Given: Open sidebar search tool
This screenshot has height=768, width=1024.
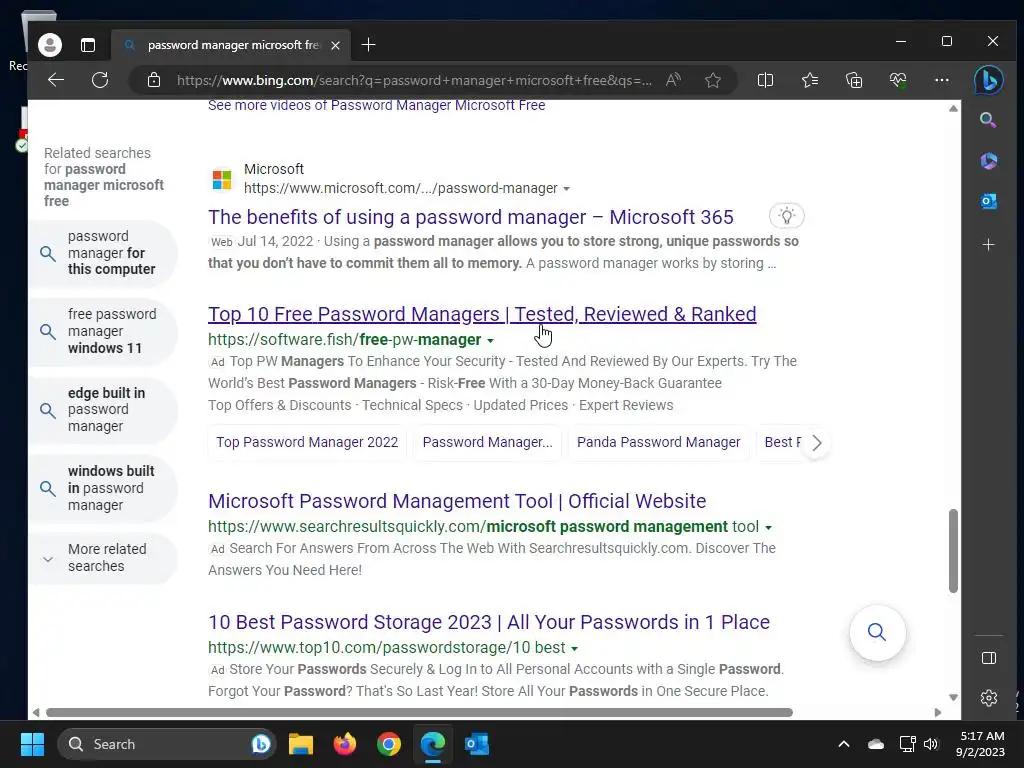Looking at the screenshot, I should [988, 120].
